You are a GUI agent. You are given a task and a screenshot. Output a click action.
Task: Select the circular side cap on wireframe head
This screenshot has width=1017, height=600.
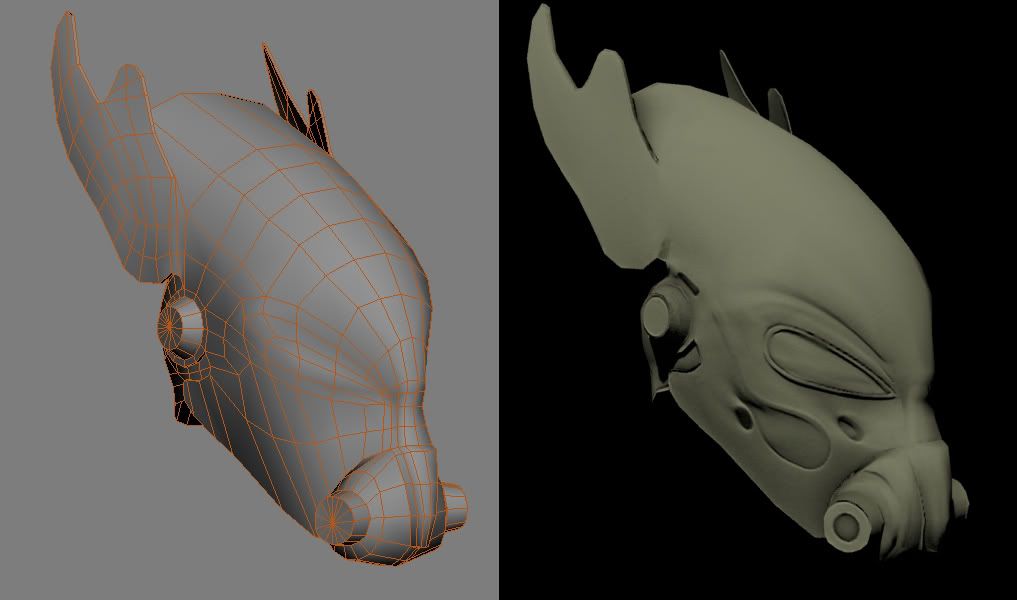click(180, 324)
